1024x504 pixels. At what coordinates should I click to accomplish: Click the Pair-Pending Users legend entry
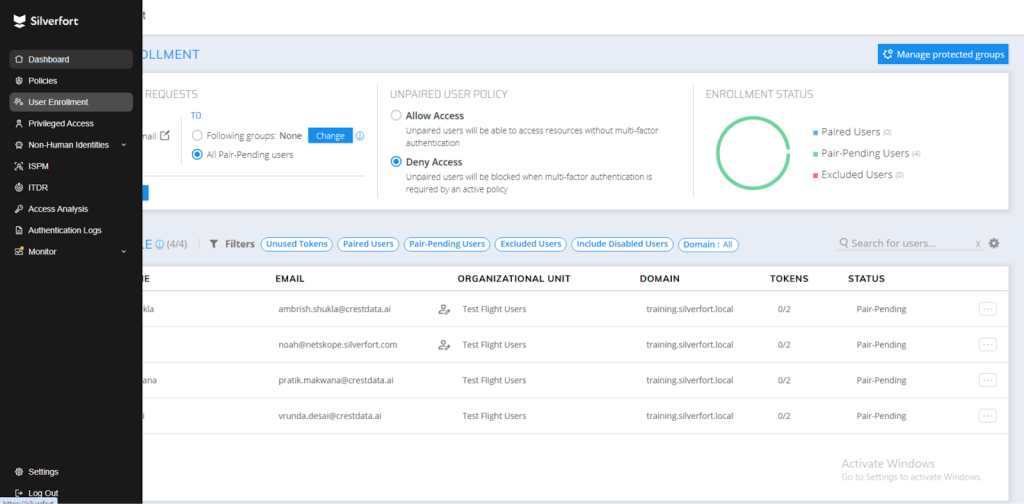[866, 153]
